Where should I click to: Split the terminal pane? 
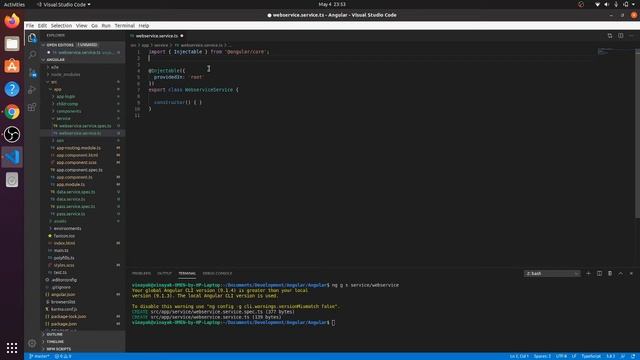(x=599, y=273)
